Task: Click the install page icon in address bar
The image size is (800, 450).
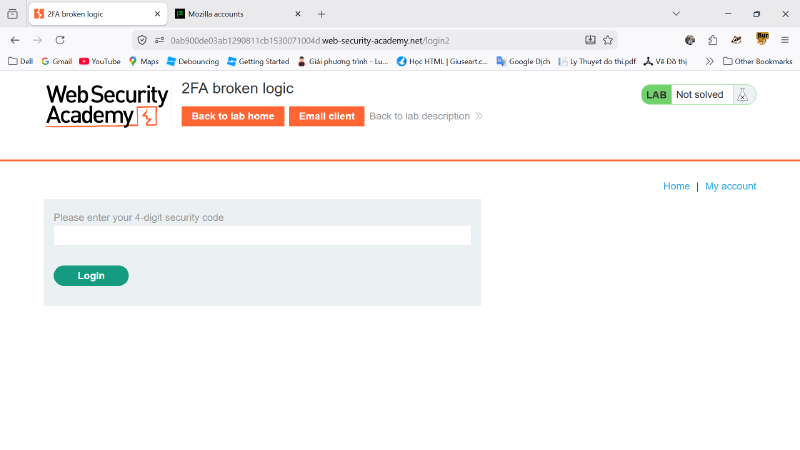Action: click(x=590, y=40)
